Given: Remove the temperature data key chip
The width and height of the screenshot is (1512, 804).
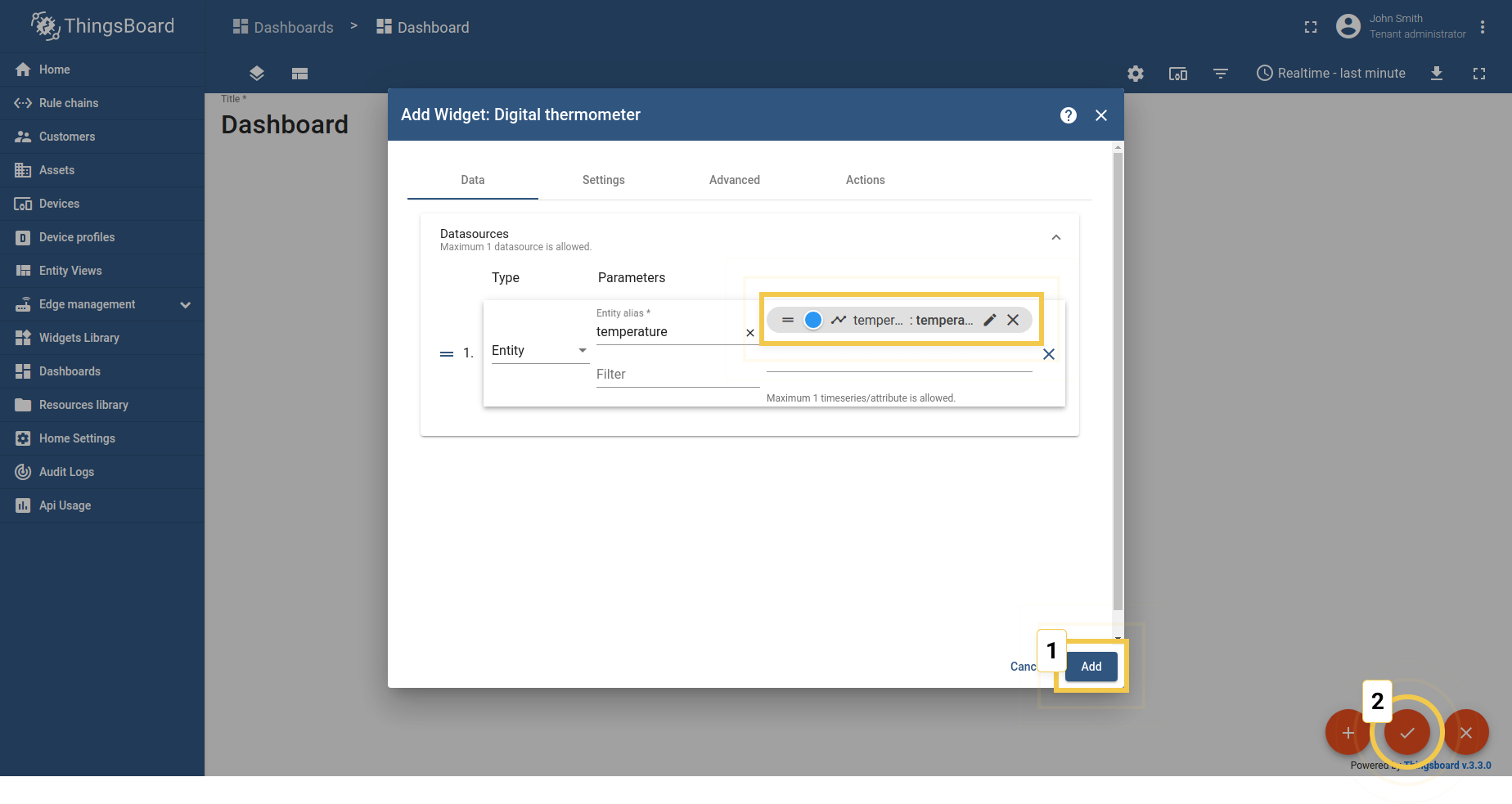Looking at the screenshot, I should coord(1013,320).
